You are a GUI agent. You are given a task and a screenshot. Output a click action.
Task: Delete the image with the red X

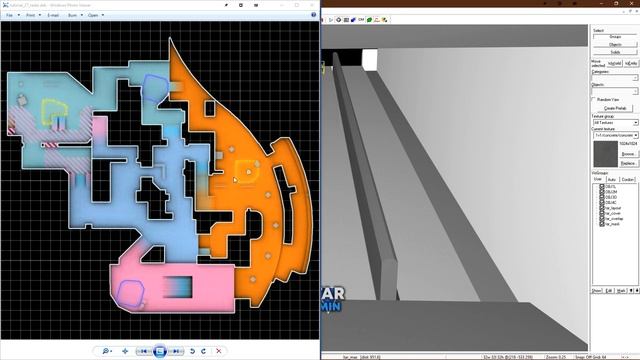coord(219,351)
